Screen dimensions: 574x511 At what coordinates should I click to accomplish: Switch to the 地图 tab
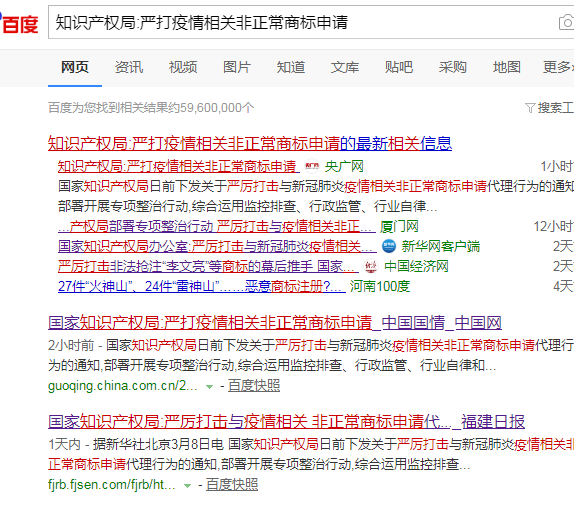click(x=507, y=67)
